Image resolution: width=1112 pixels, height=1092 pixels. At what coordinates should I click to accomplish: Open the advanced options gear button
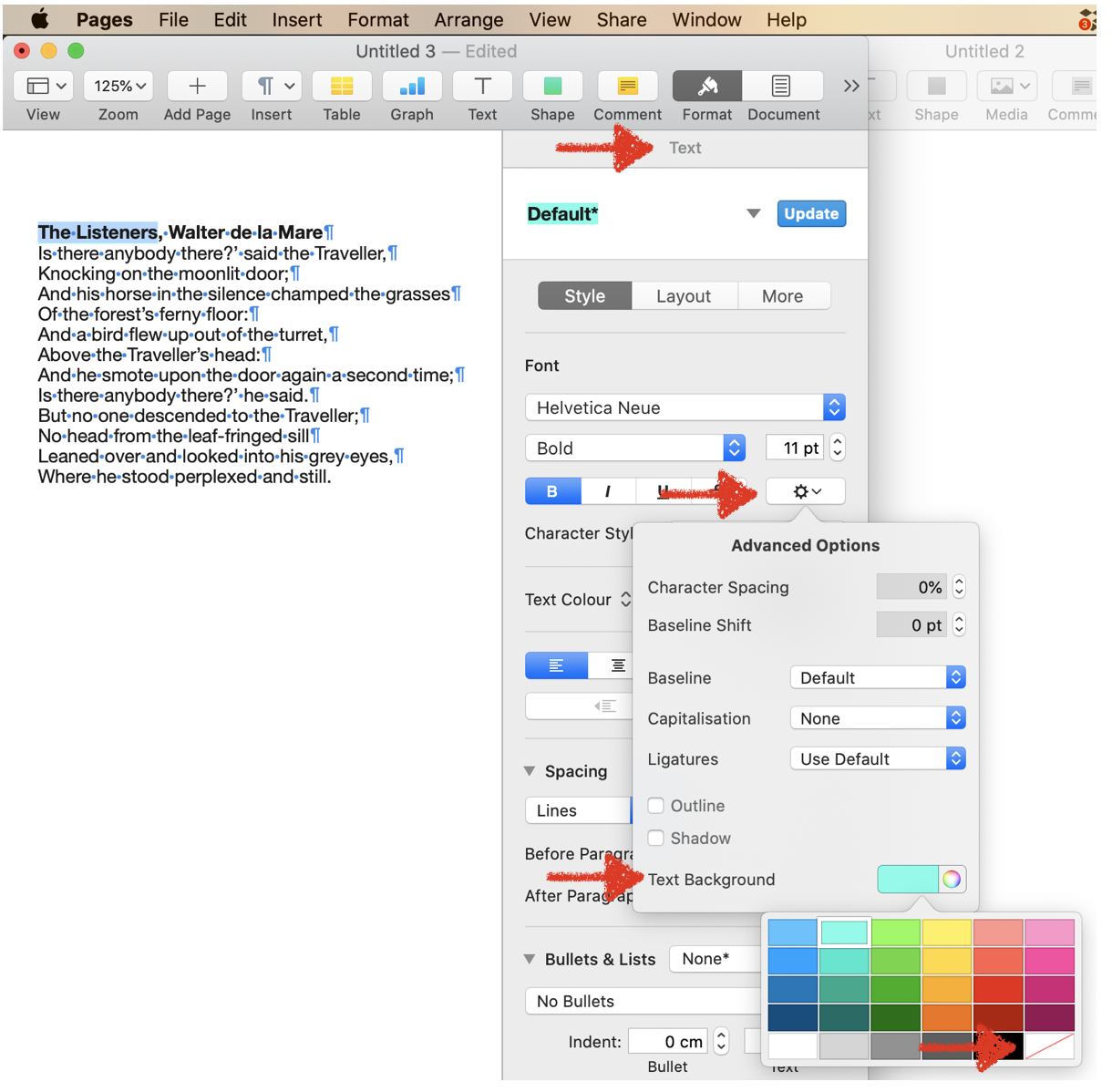pyautogui.click(x=806, y=491)
